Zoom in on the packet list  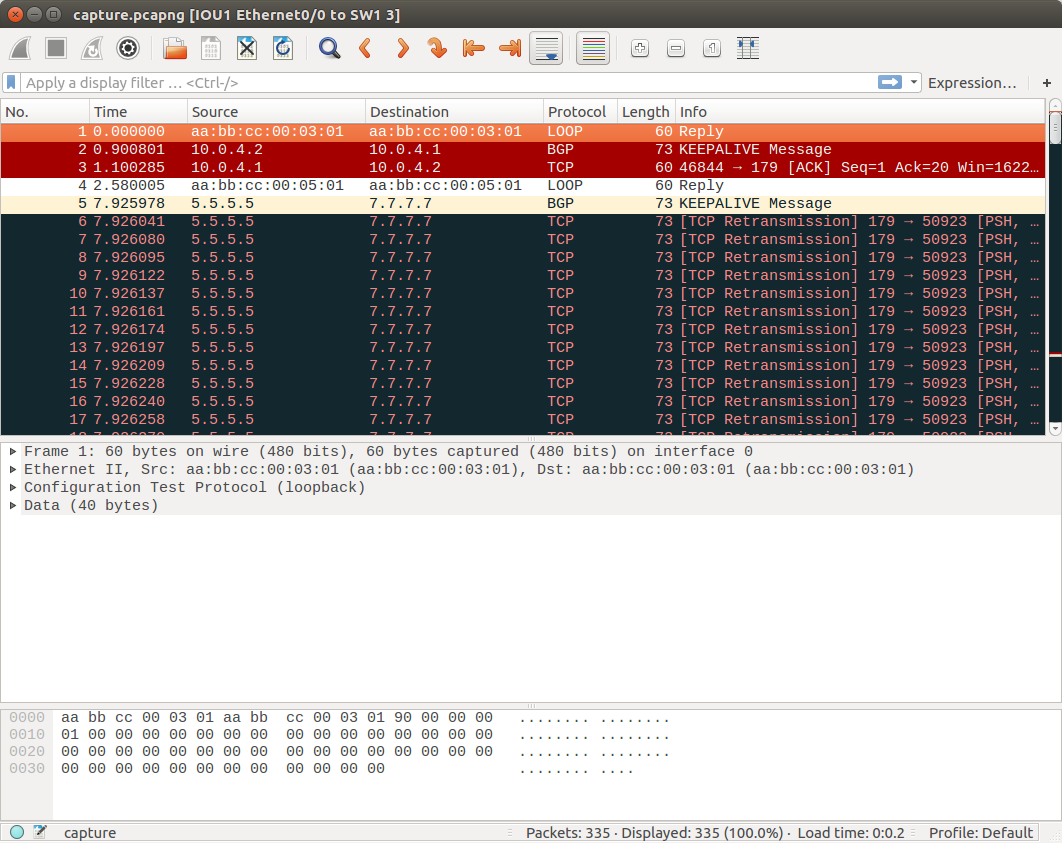(639, 48)
